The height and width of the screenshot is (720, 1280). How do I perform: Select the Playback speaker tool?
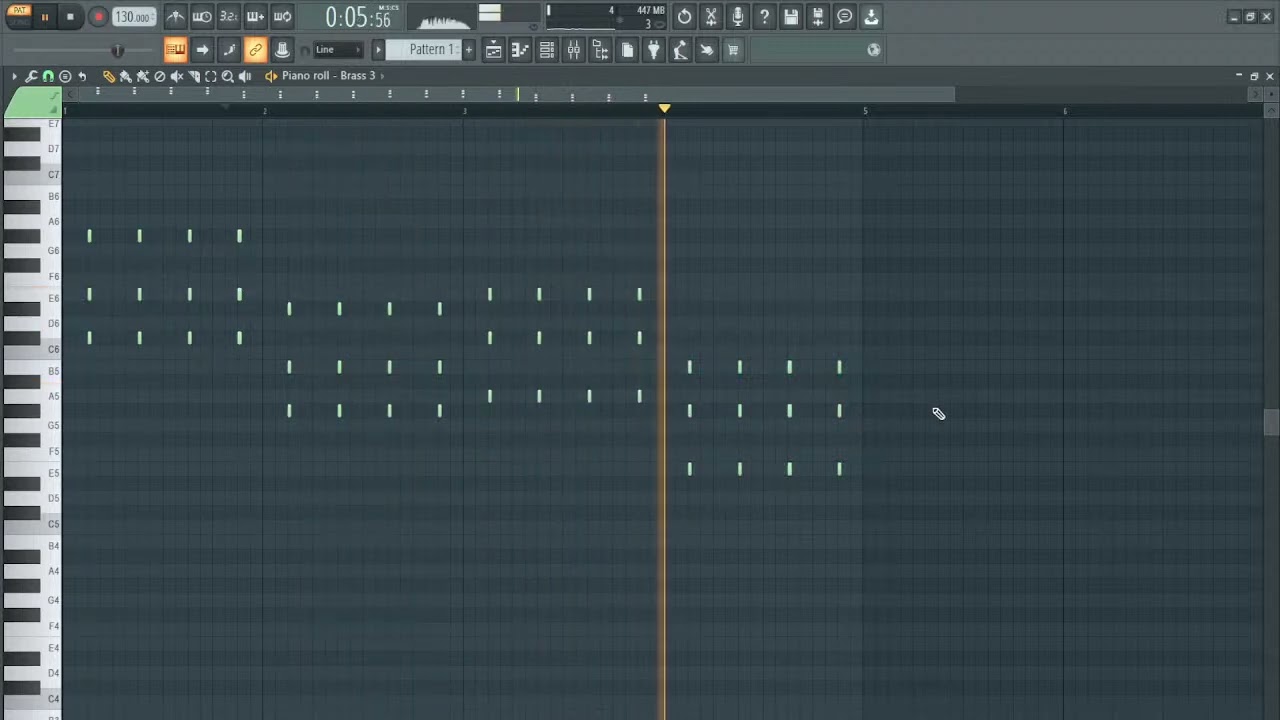[245, 76]
